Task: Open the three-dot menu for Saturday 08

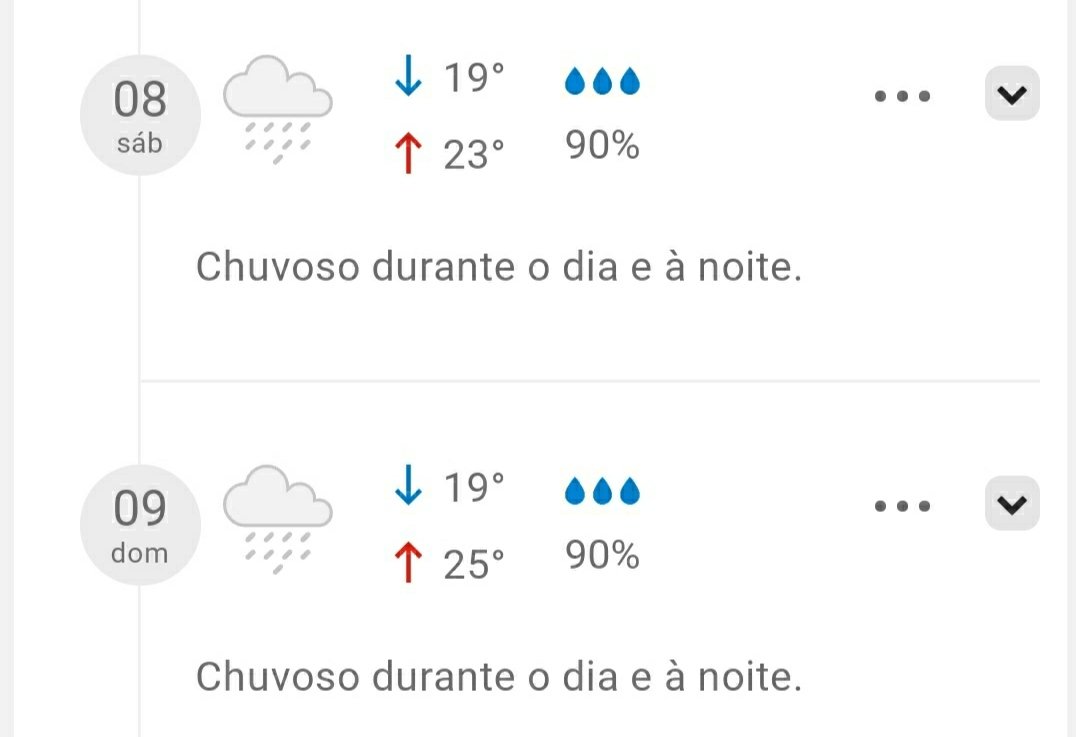Action: coord(902,97)
